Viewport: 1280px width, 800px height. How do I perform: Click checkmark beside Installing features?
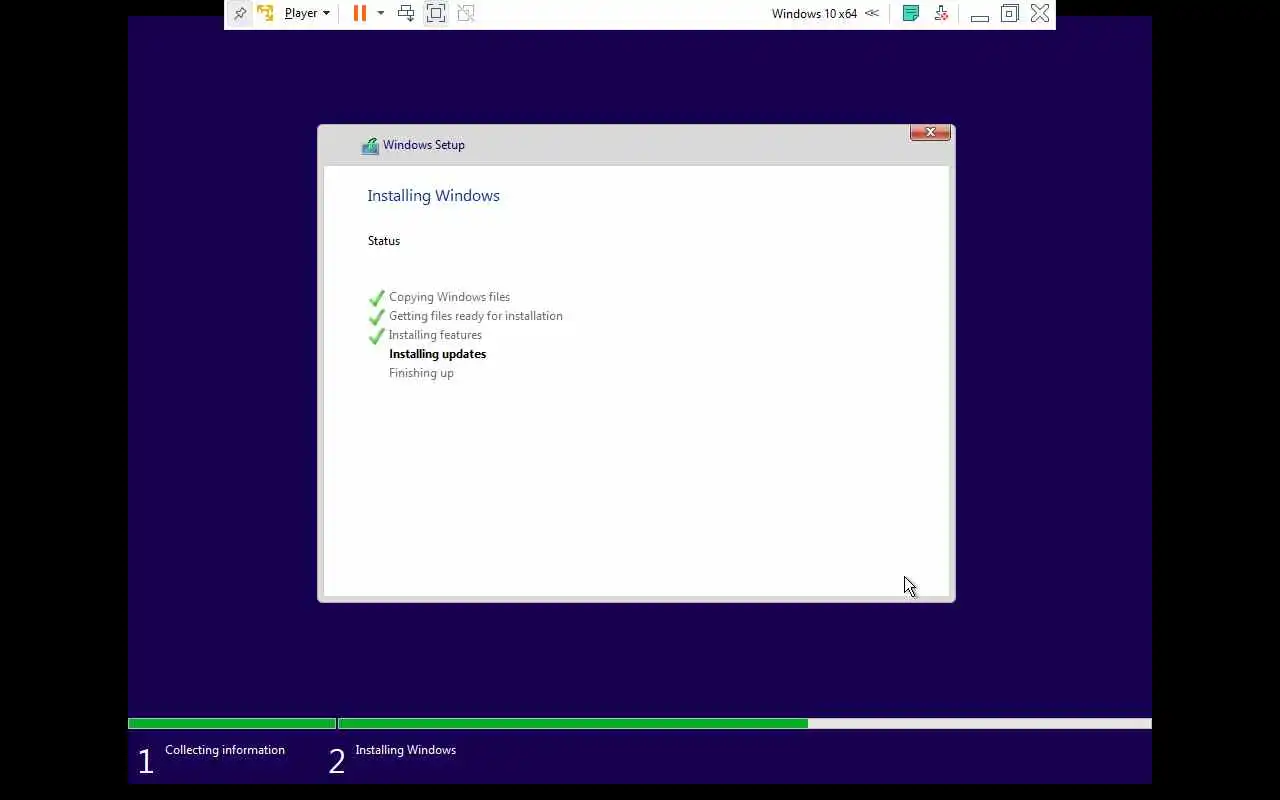point(377,336)
